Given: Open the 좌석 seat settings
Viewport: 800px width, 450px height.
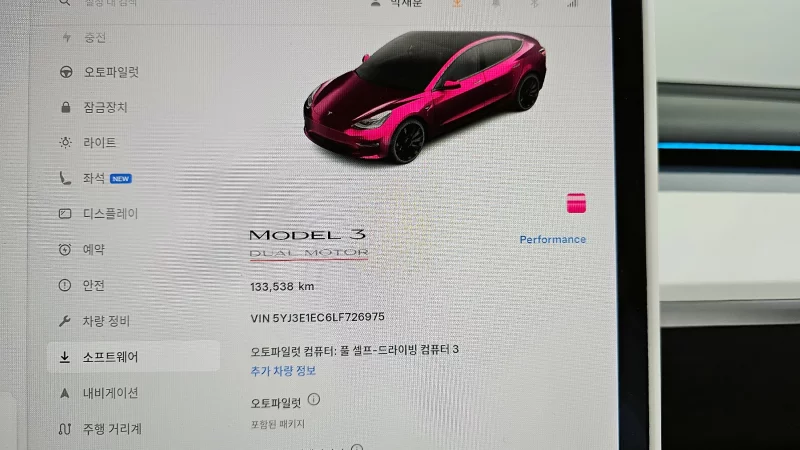Looking at the screenshot, I should [x=96, y=178].
